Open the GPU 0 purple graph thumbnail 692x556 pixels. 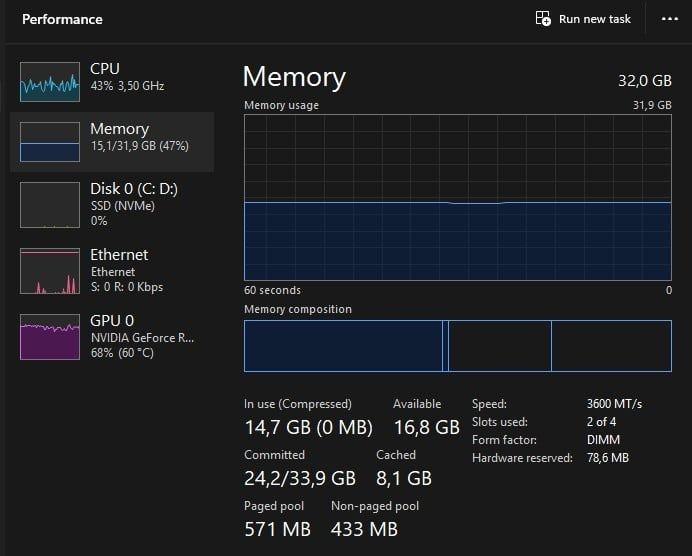(x=50, y=337)
